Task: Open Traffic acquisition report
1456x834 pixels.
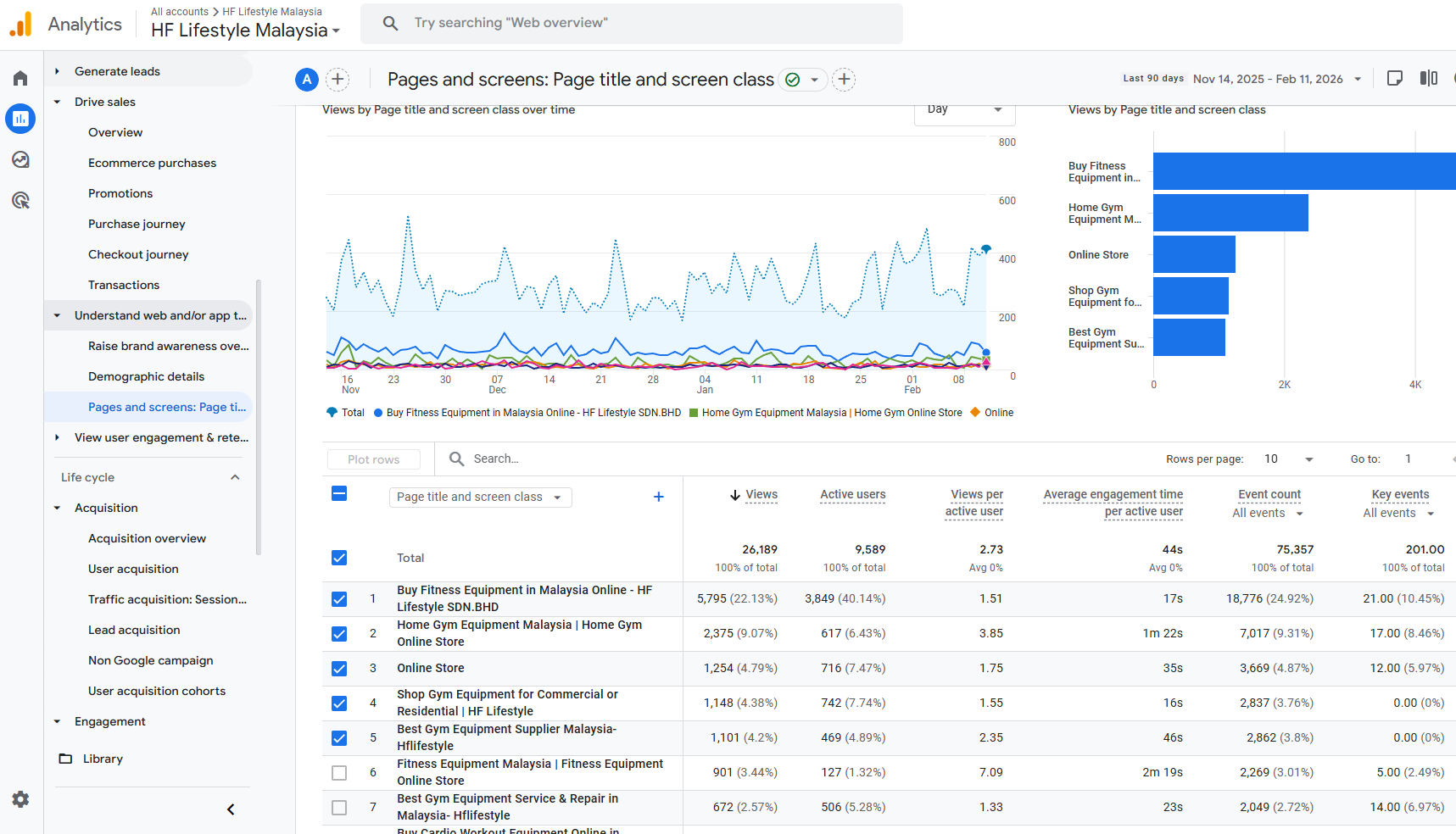Action: click(167, 599)
